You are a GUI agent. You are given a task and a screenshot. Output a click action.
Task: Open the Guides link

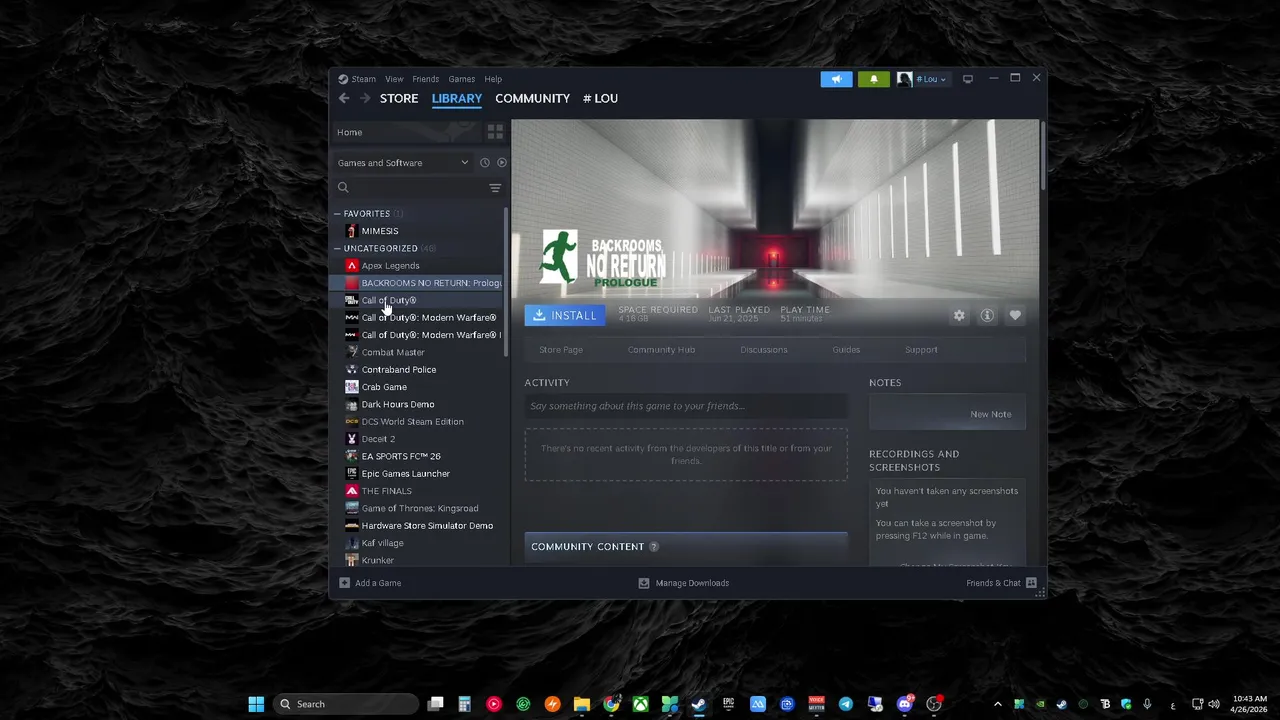point(846,350)
